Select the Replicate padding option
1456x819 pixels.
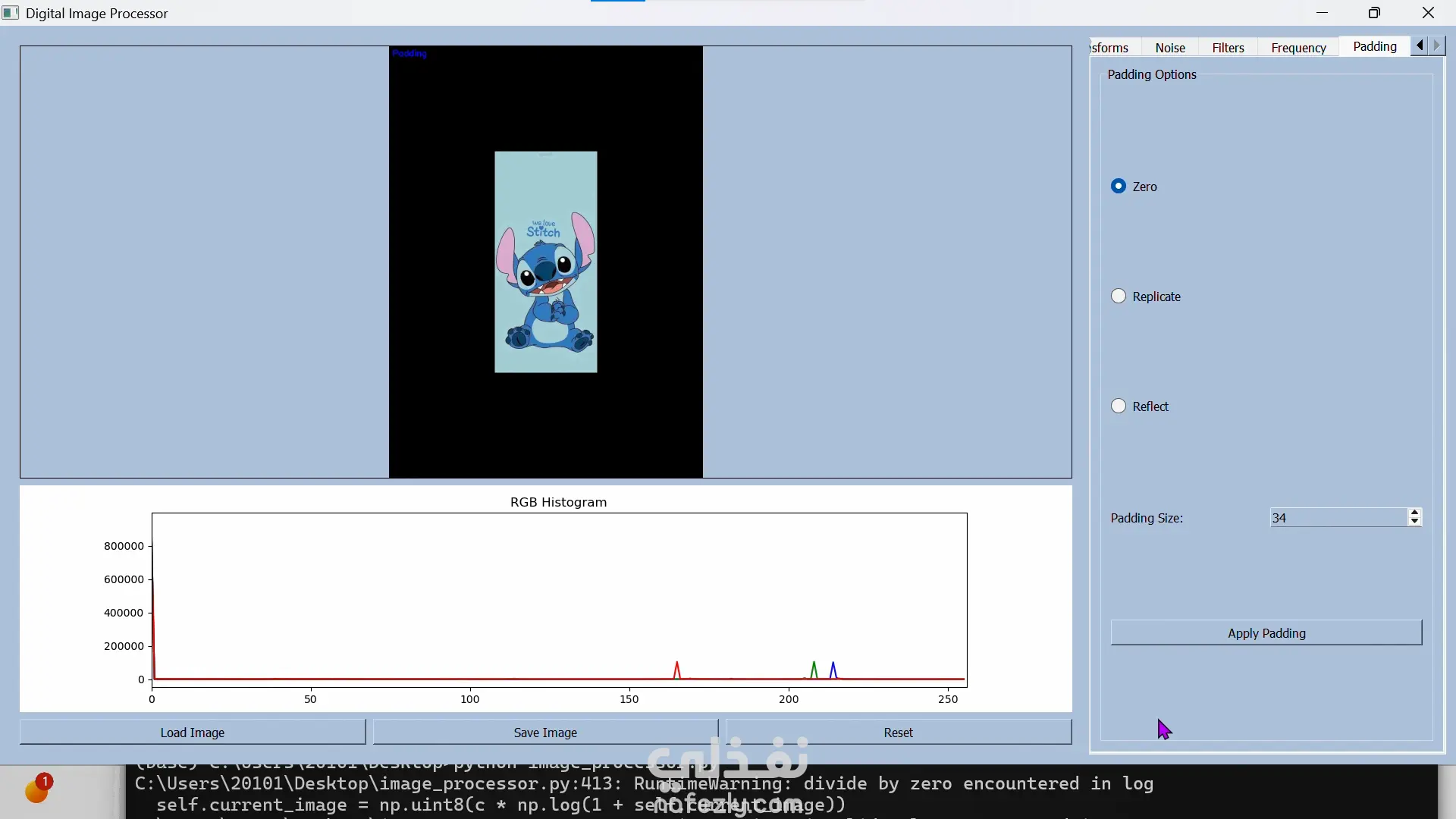(1119, 297)
